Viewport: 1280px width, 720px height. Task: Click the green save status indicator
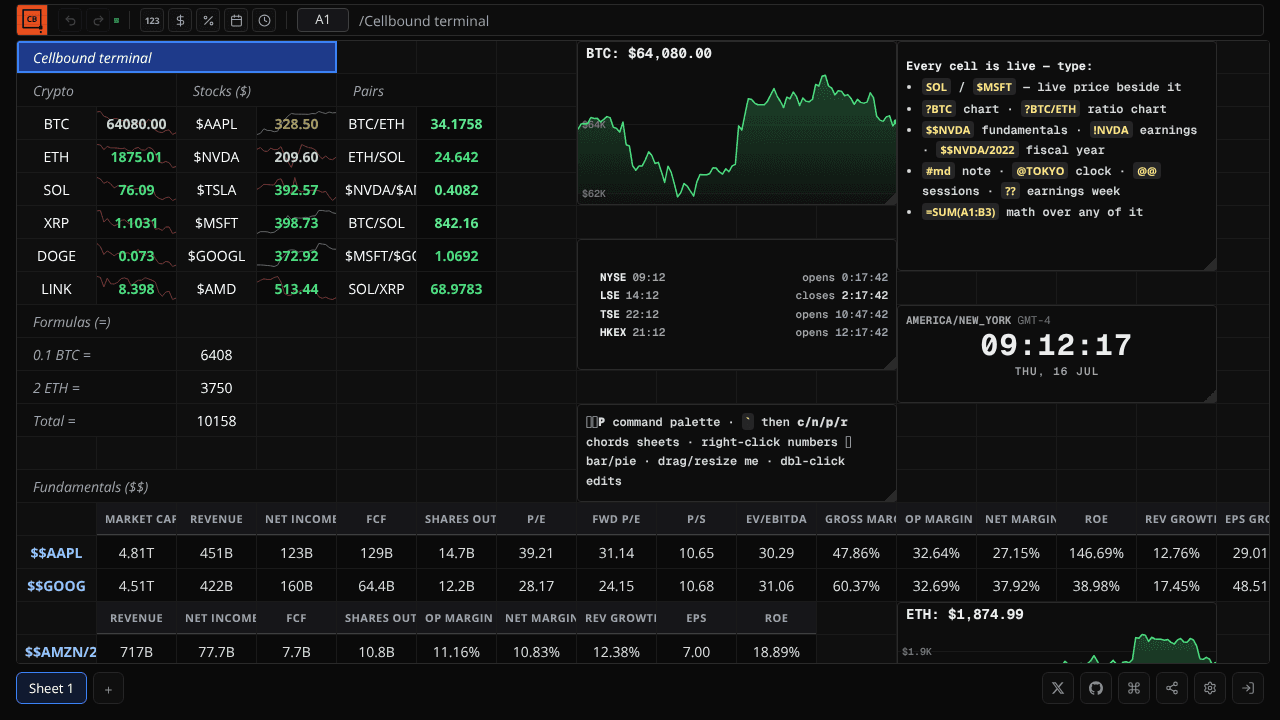pos(117,20)
